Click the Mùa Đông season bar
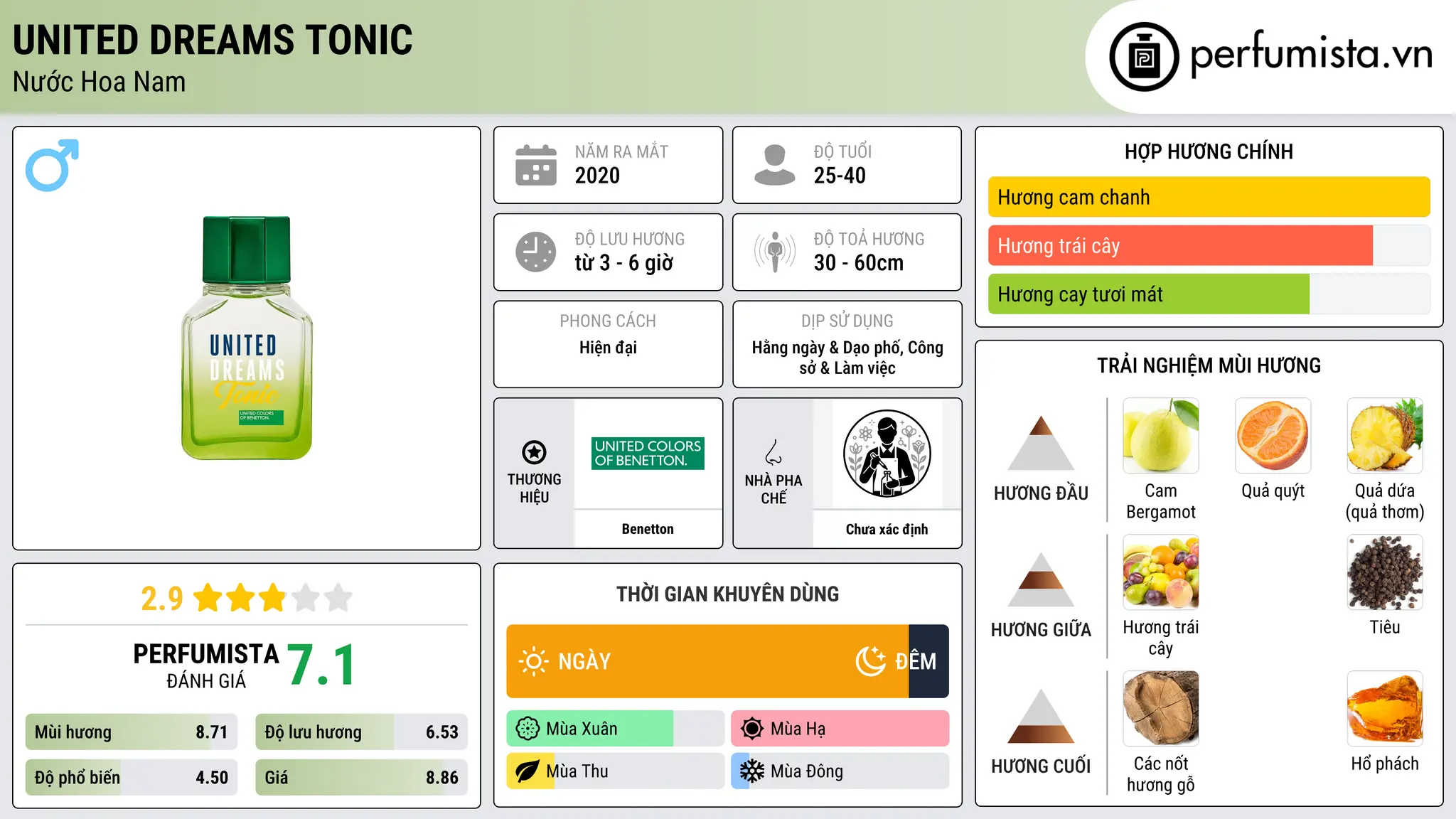The width and height of the screenshot is (1456, 819). pyautogui.click(x=840, y=771)
